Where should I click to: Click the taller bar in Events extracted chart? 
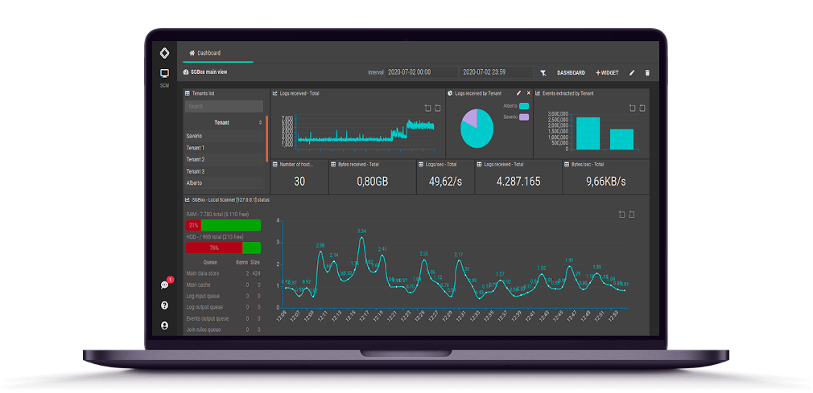(x=588, y=133)
